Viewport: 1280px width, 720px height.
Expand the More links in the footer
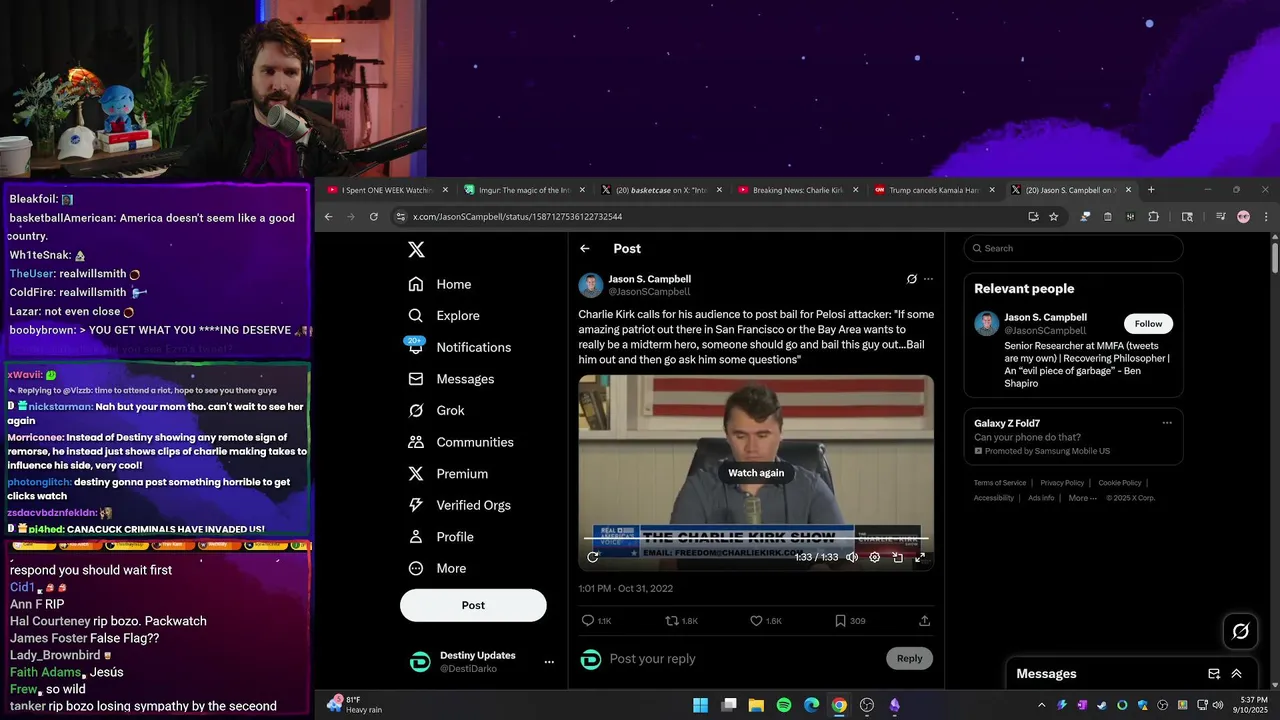pos(1082,498)
